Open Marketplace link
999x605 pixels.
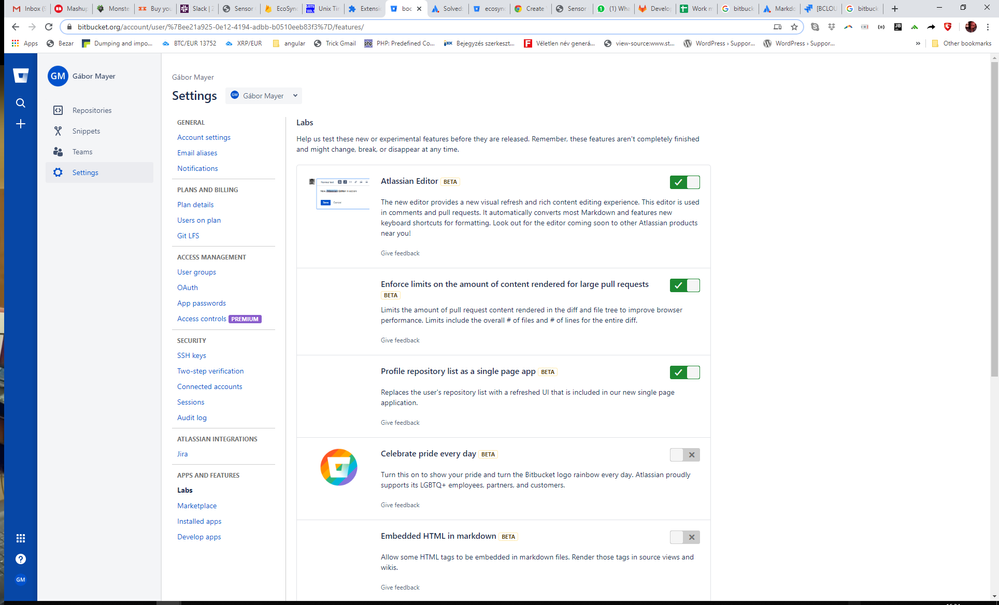(x=197, y=506)
